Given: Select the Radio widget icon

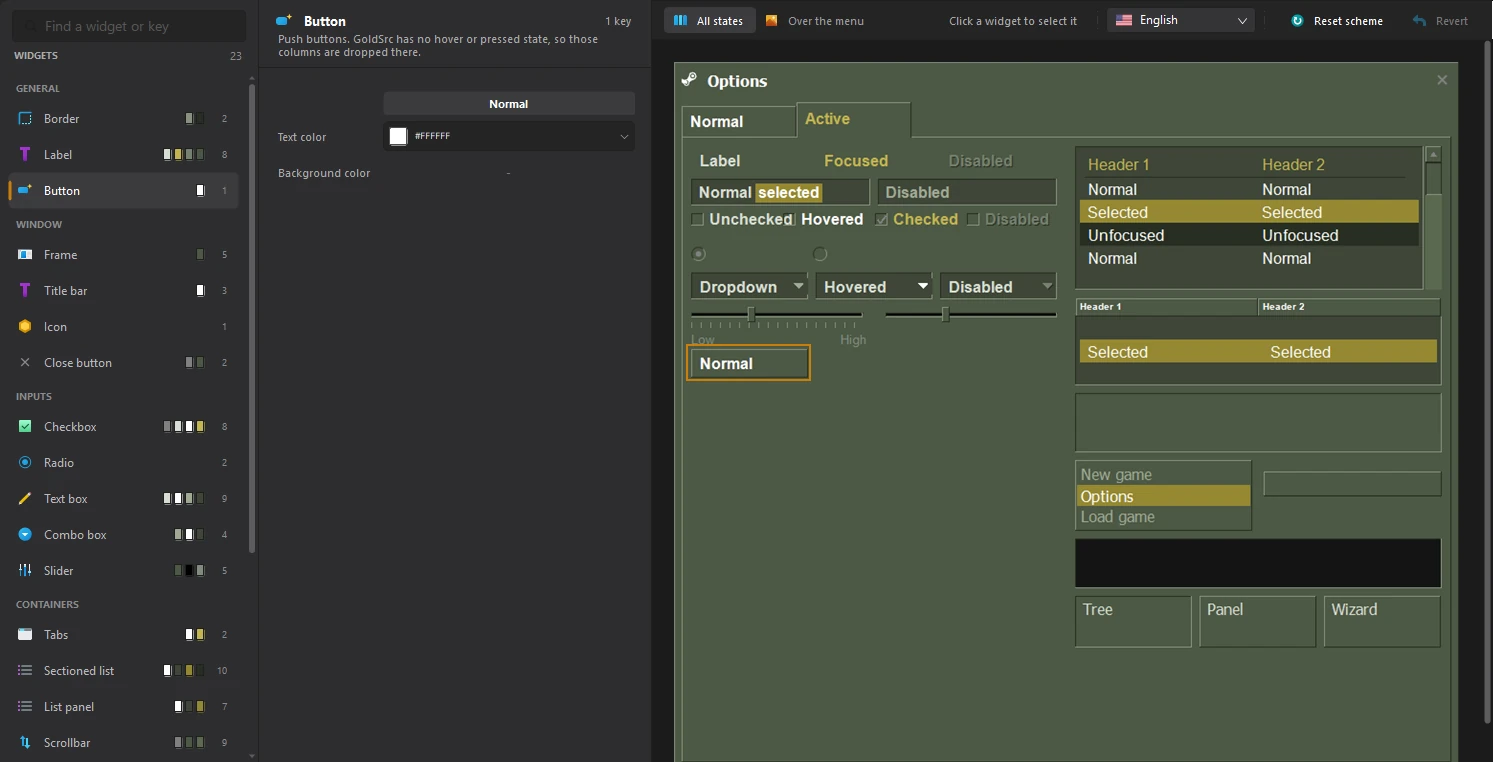Looking at the screenshot, I should pos(25,462).
